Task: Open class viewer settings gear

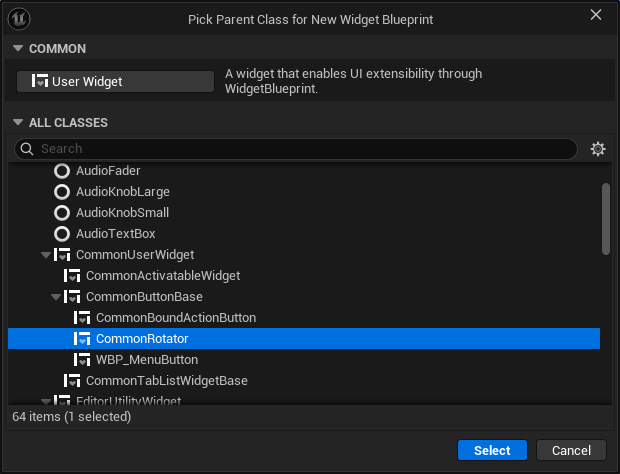Action: 598,149
